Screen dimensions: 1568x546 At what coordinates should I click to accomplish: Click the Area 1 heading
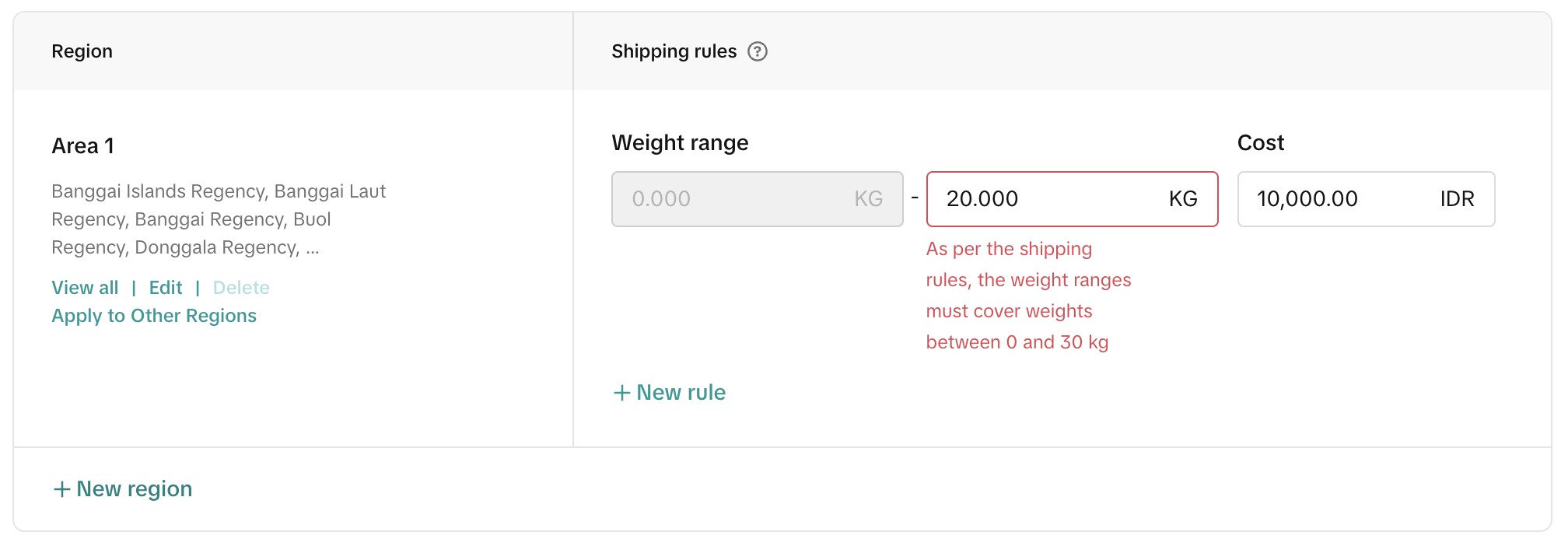coord(83,146)
